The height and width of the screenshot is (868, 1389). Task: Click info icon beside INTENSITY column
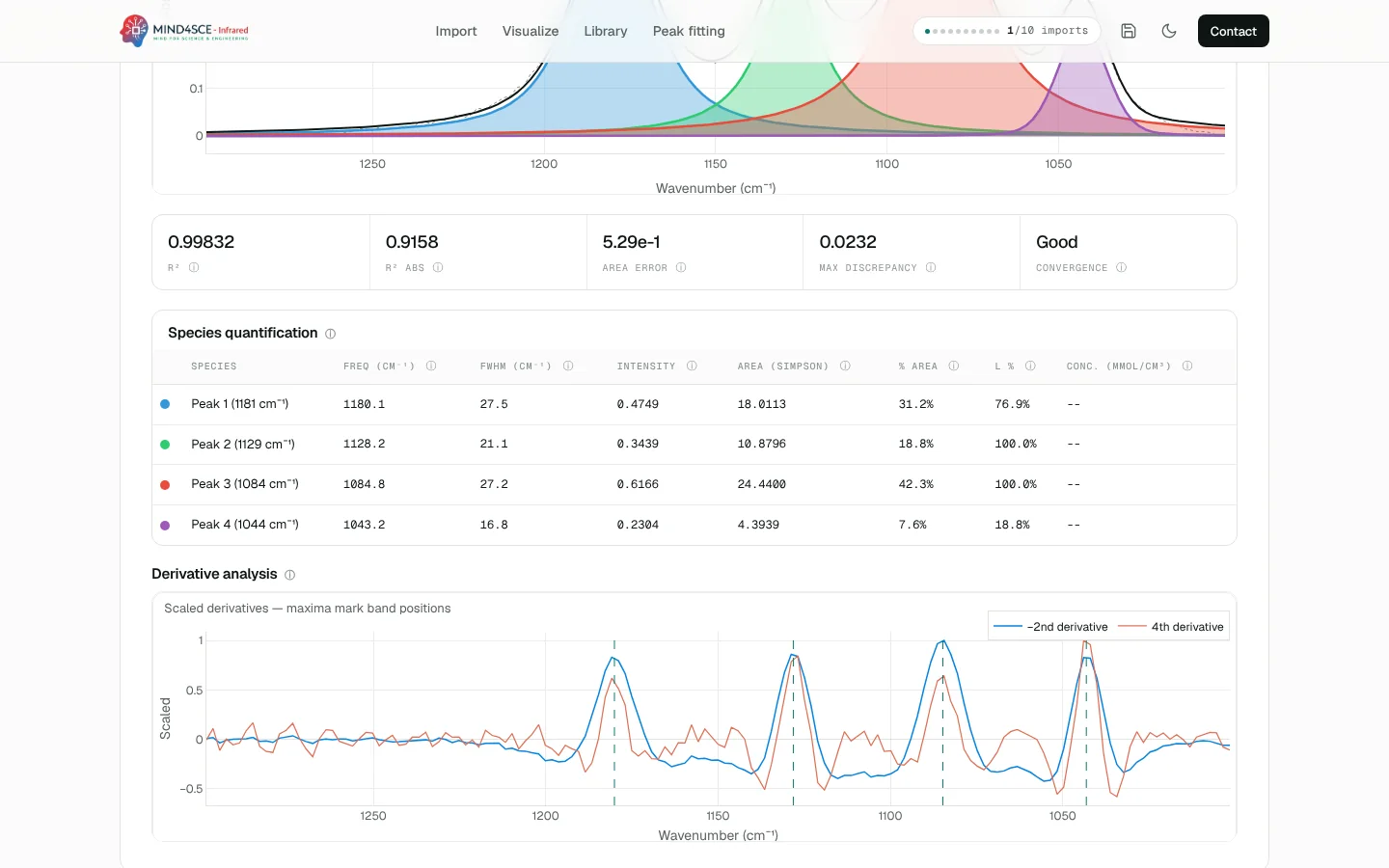tap(692, 366)
